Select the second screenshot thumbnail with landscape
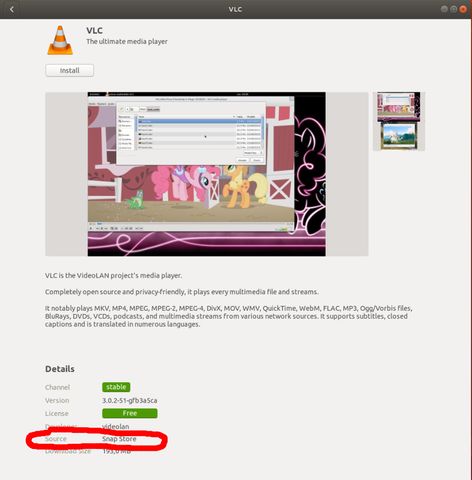This screenshot has height=480, width=472. point(399,136)
